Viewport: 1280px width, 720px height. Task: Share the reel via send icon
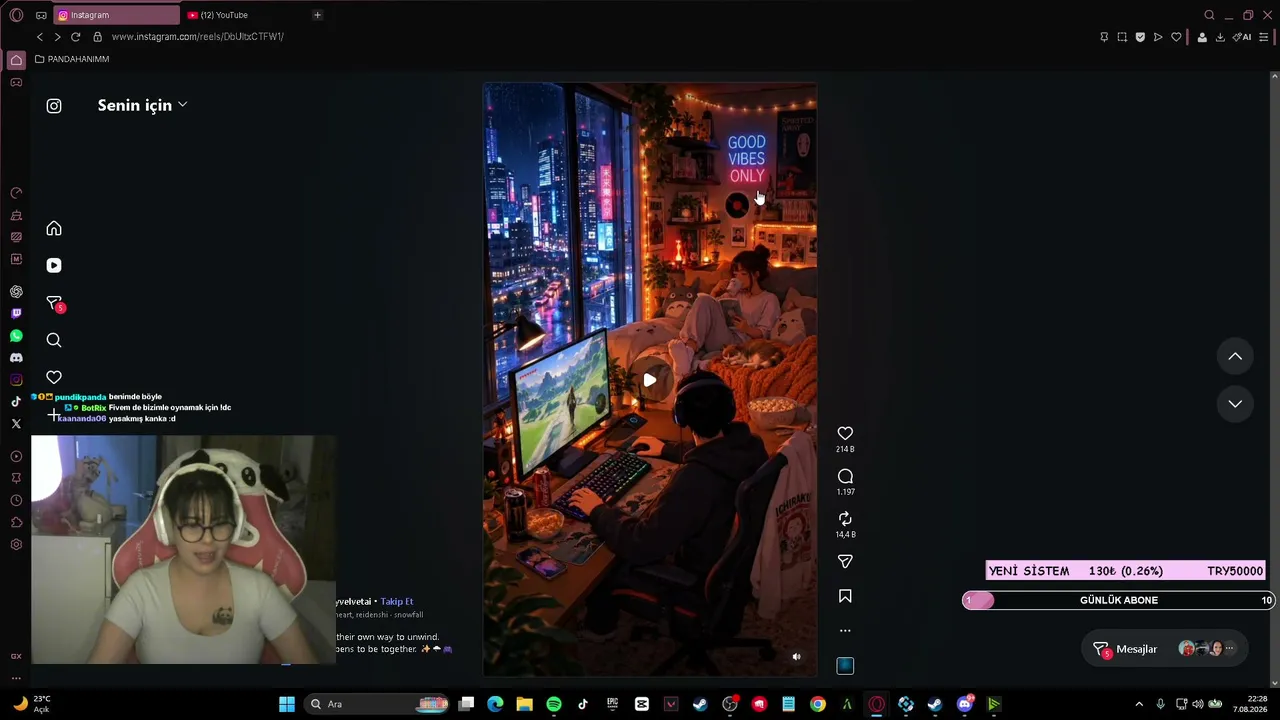coord(845,562)
